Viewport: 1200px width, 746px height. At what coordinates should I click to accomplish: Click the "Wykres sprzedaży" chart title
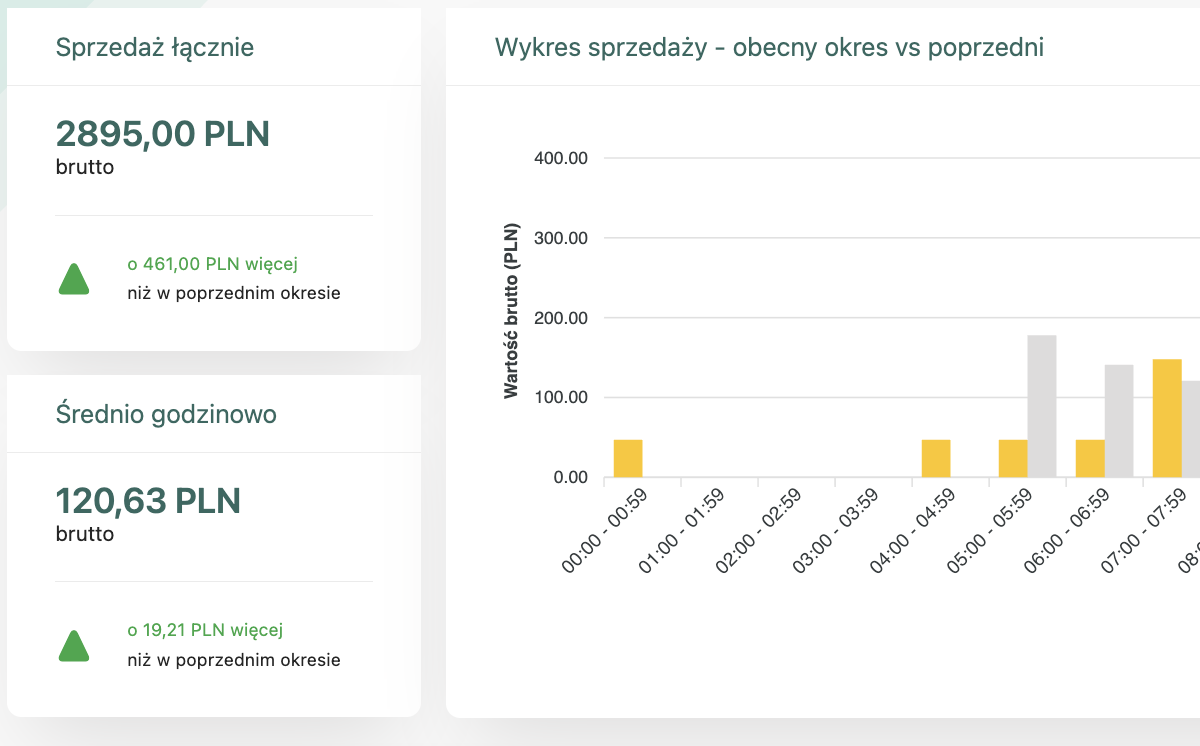pos(769,47)
